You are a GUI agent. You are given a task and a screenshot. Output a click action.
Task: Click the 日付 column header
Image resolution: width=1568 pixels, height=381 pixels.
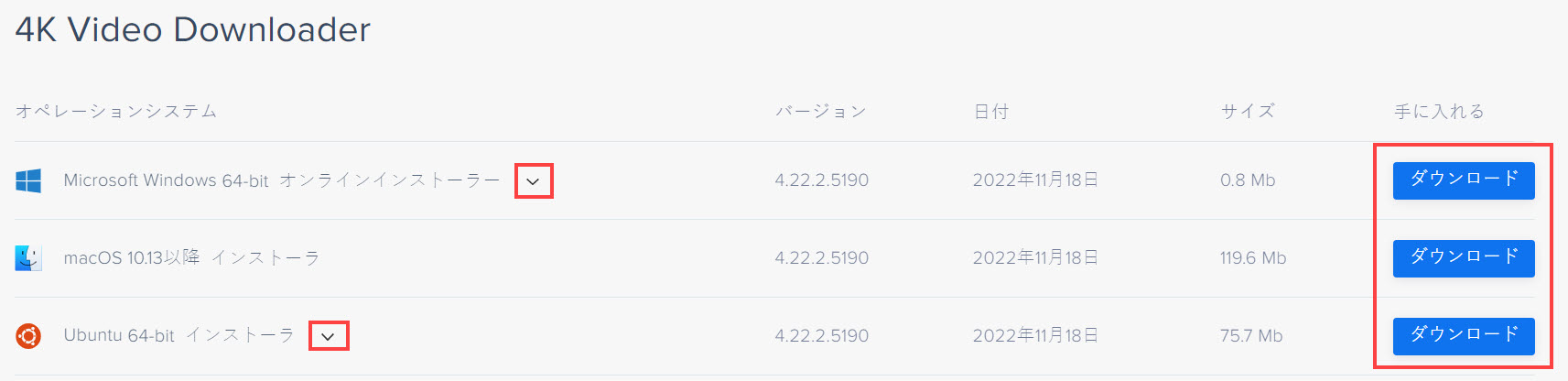(x=990, y=112)
